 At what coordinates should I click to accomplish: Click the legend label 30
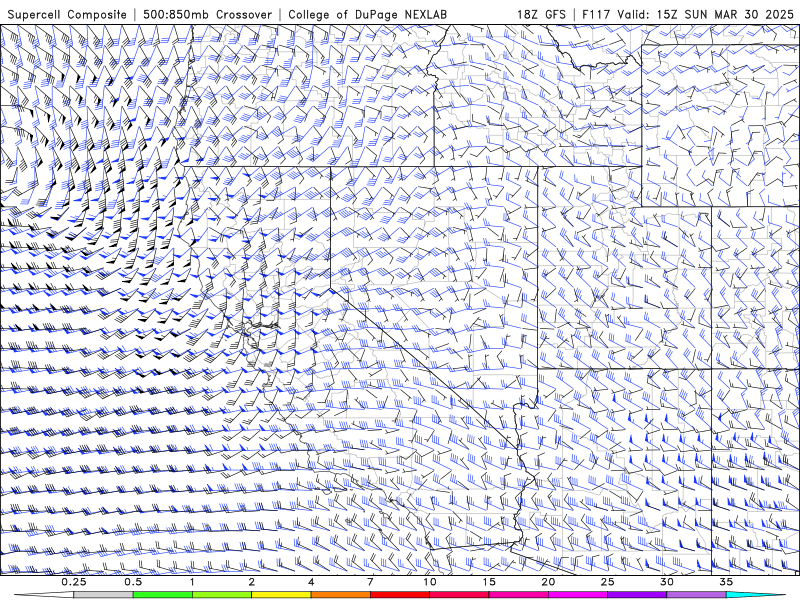(666, 582)
